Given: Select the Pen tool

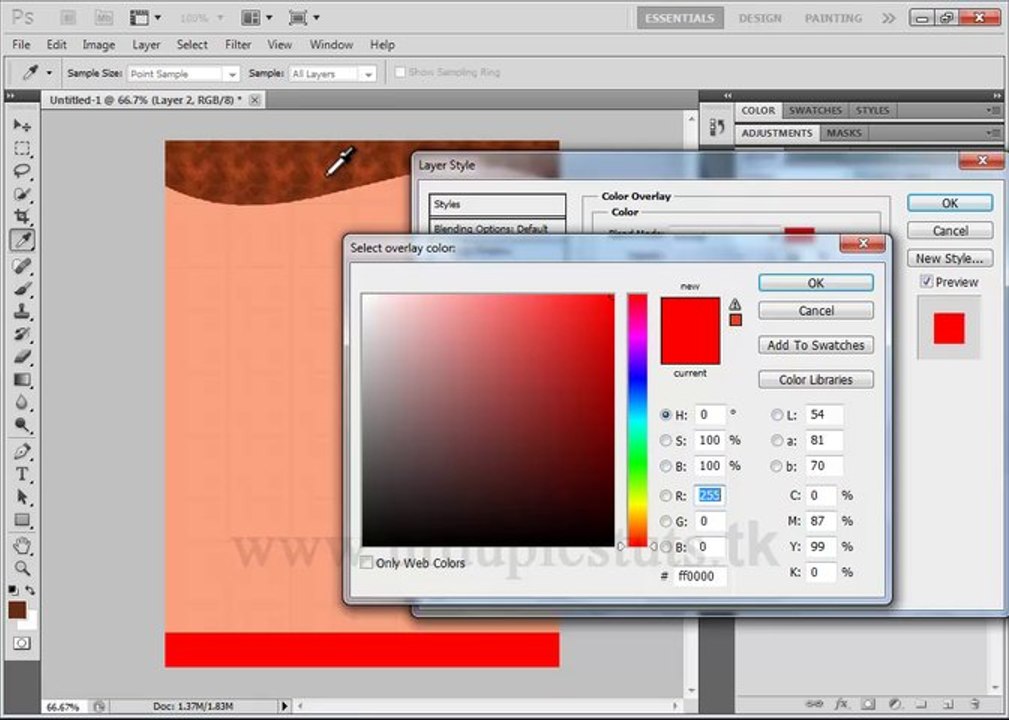Looking at the screenshot, I should click(x=22, y=451).
